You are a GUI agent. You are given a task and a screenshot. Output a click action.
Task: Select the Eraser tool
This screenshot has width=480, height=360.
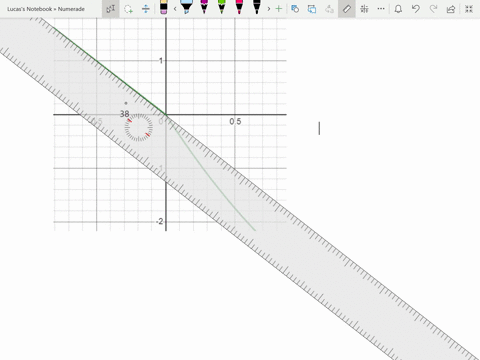(163, 7)
